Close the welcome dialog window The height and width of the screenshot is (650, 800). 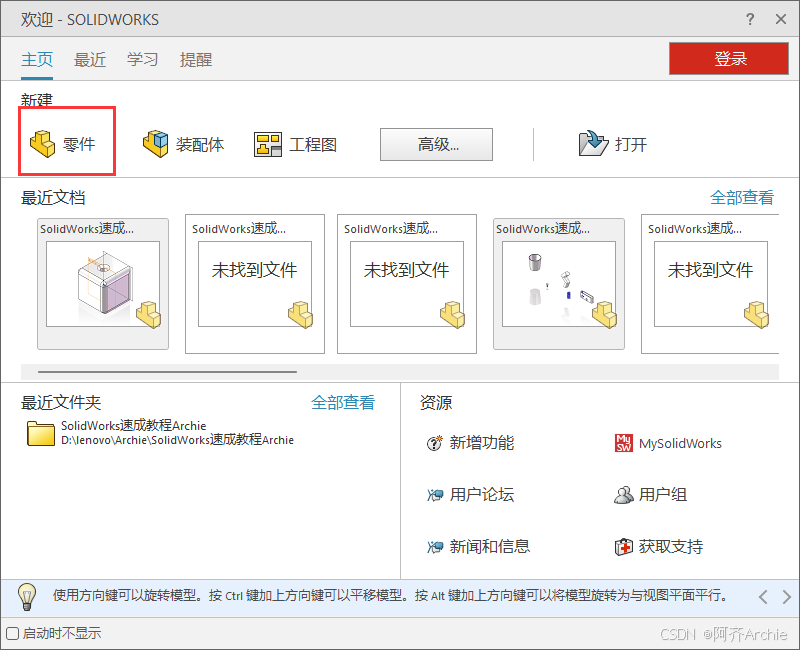tap(781, 19)
